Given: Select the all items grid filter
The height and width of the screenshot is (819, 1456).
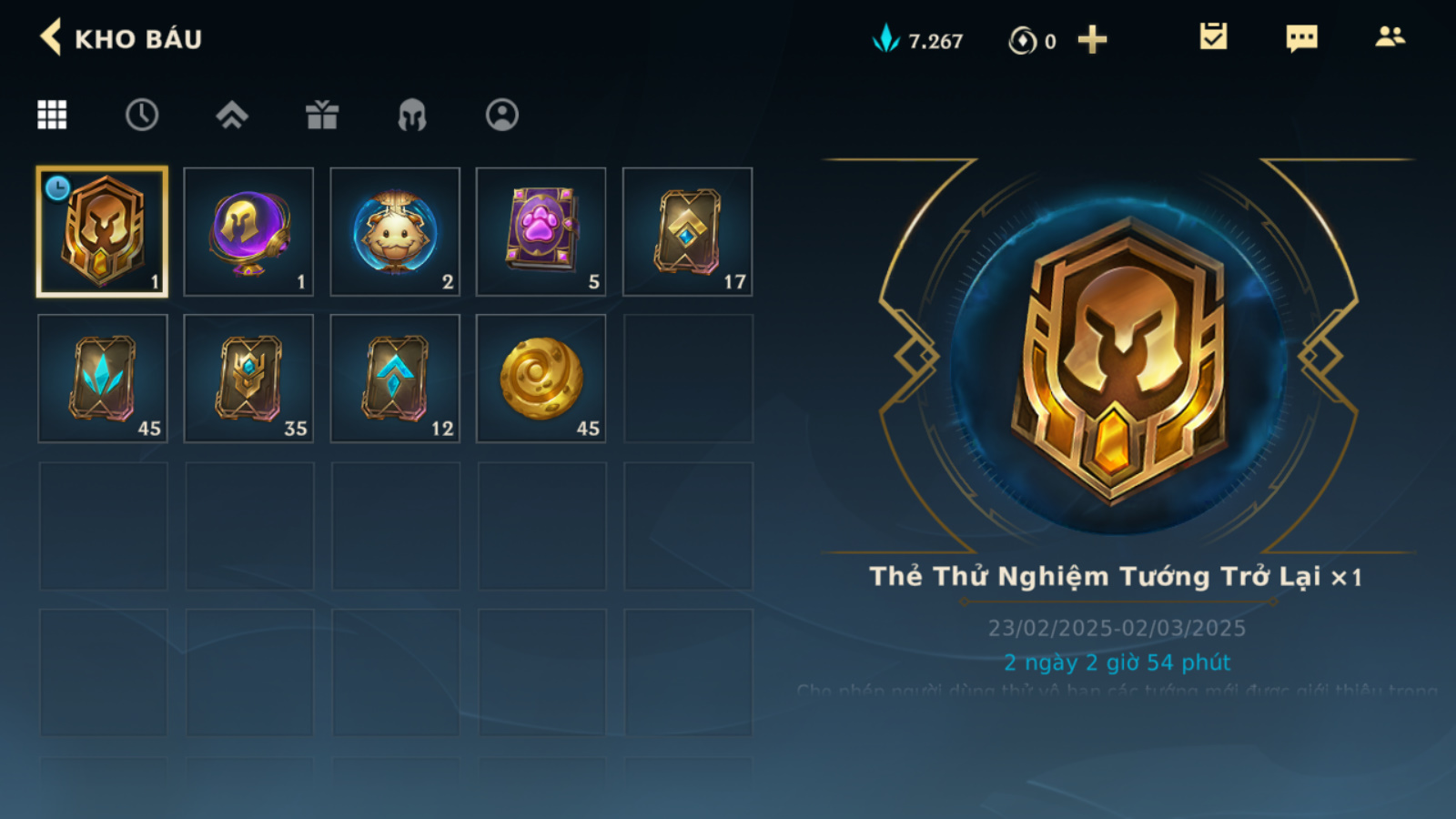Looking at the screenshot, I should (x=52, y=115).
